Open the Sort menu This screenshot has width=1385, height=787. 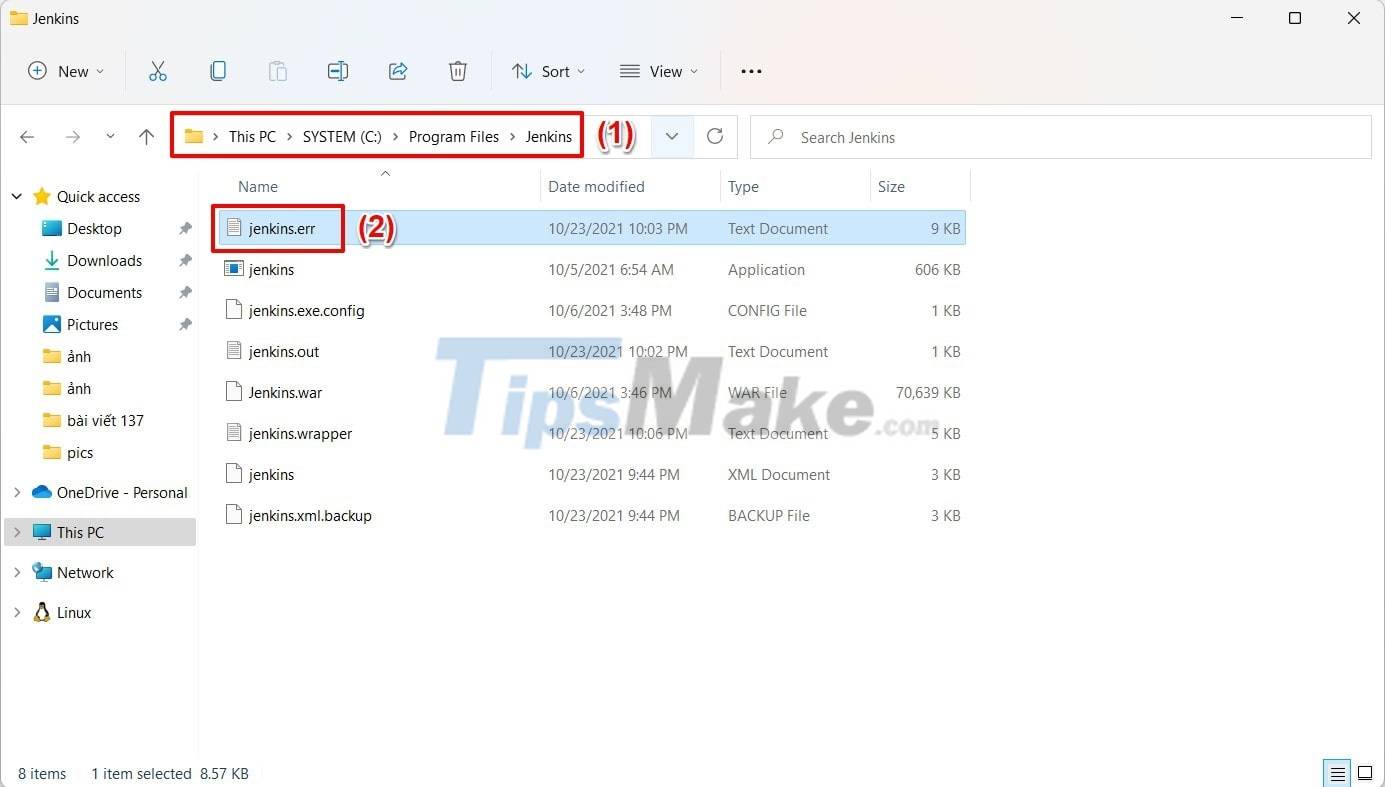(548, 71)
